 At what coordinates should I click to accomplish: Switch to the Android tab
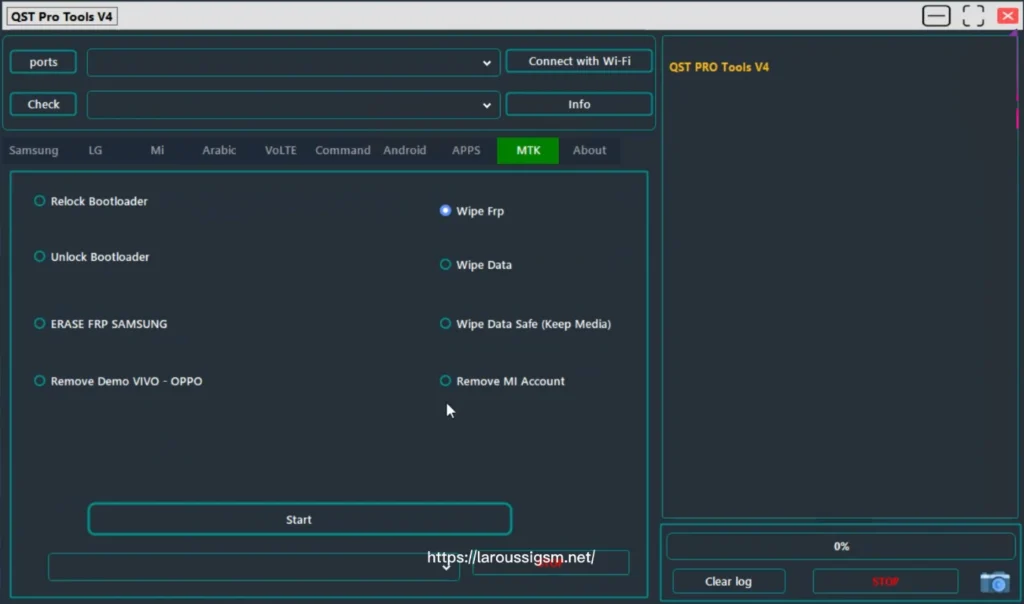point(404,150)
